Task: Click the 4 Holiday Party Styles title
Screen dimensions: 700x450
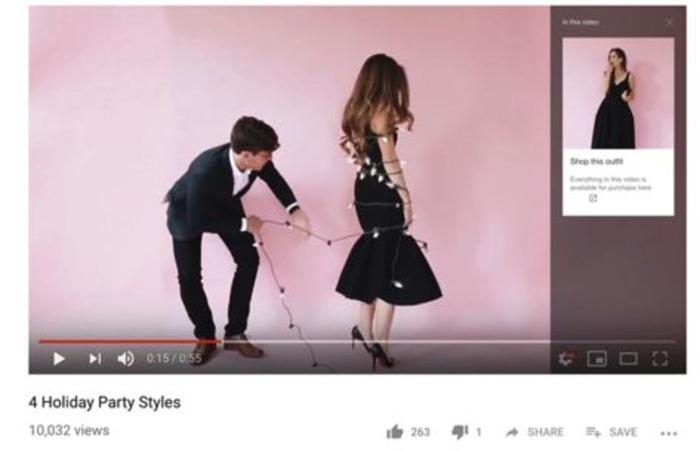Action: (x=105, y=402)
